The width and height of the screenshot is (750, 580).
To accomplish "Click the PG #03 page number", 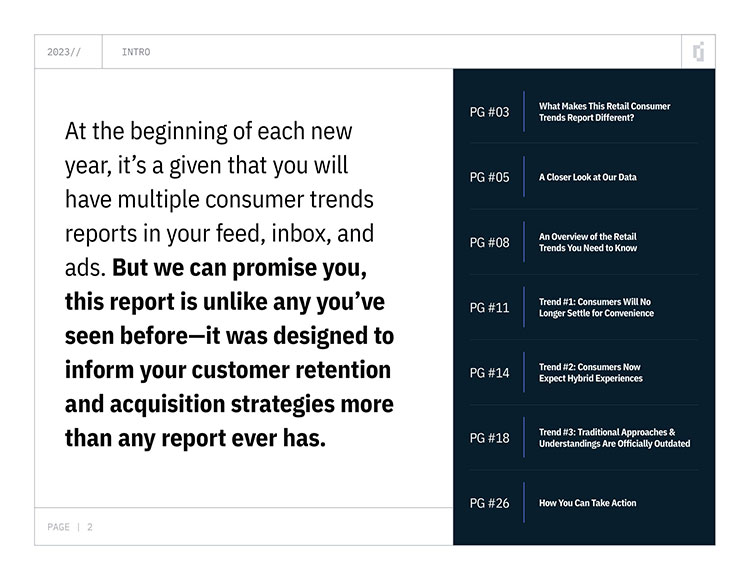I will [x=489, y=112].
